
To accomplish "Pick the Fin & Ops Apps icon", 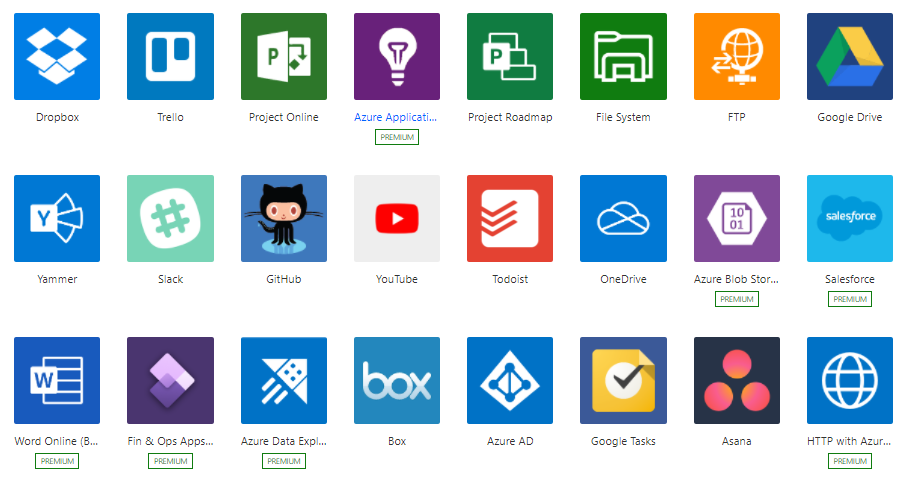I will tap(170, 380).
